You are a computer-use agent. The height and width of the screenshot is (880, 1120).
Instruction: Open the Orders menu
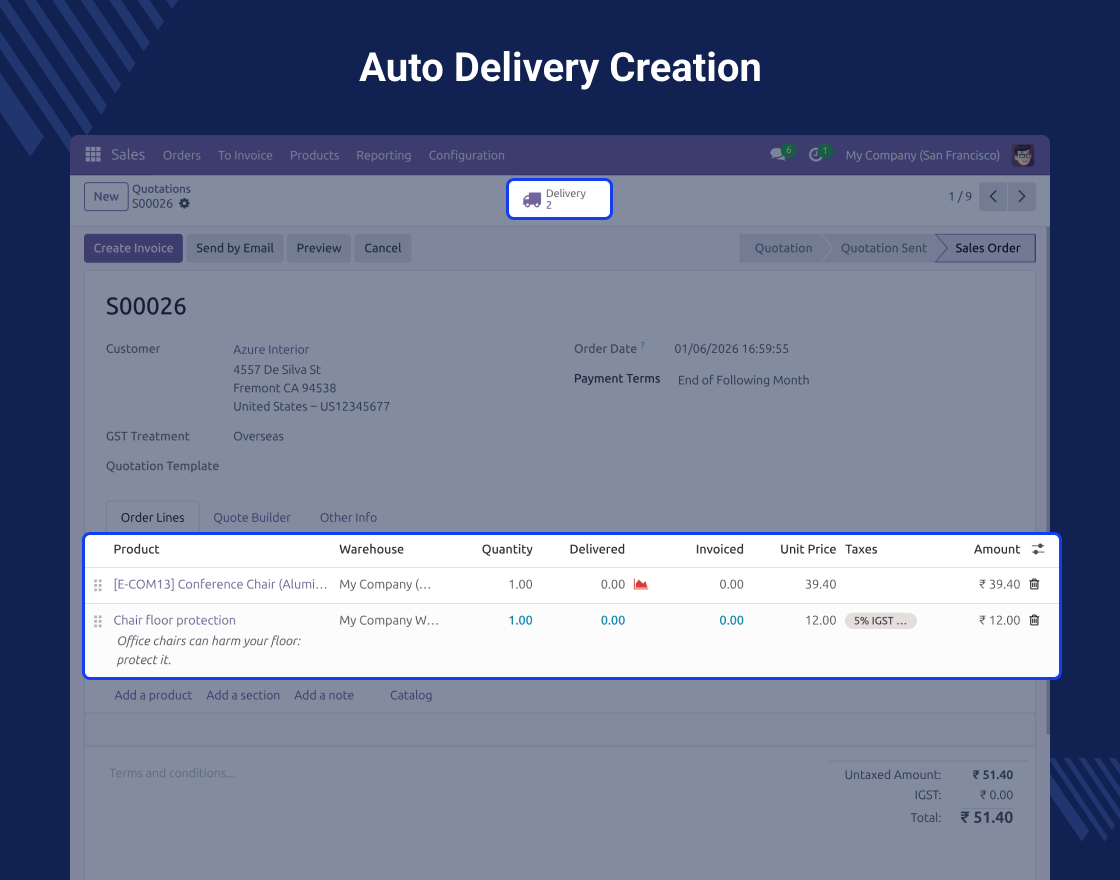(181, 155)
